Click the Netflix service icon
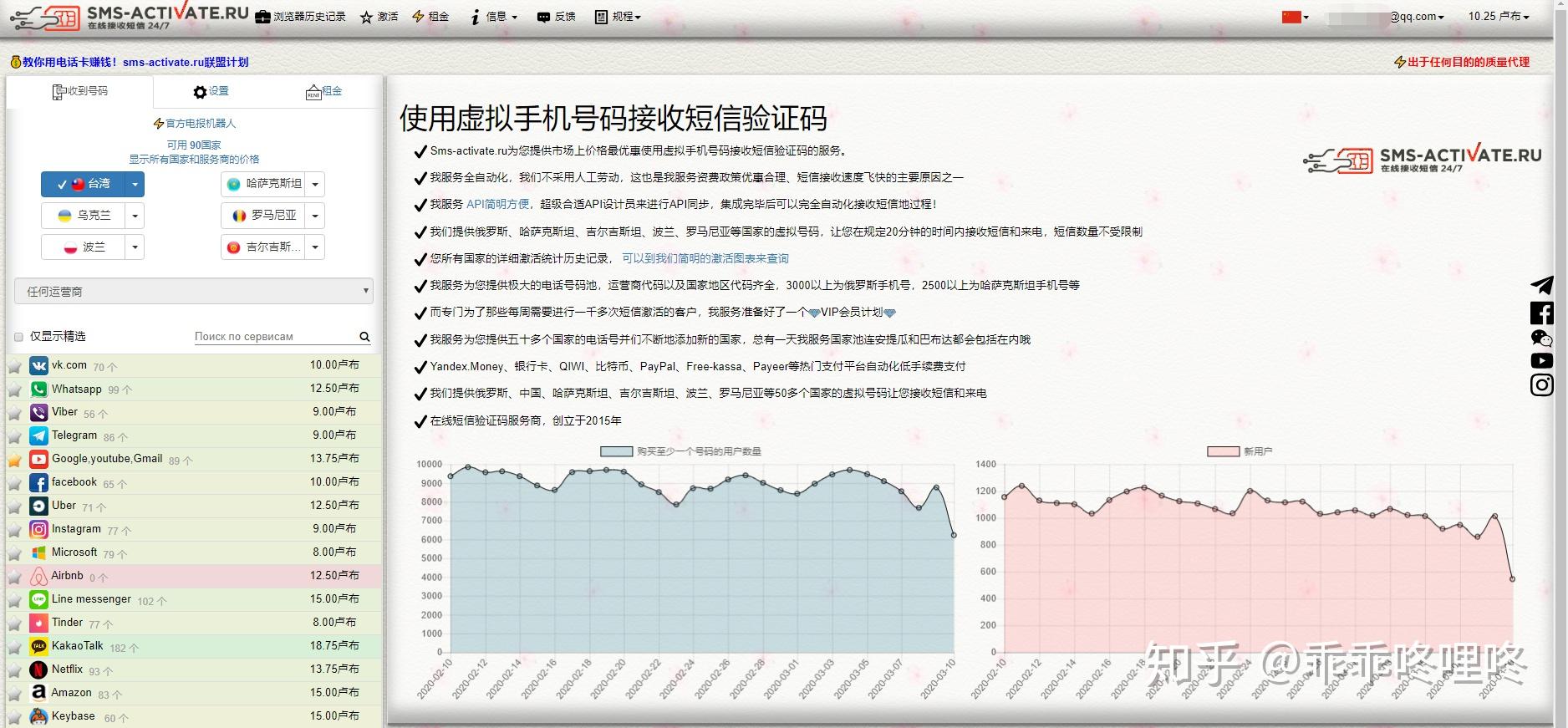 (38, 670)
